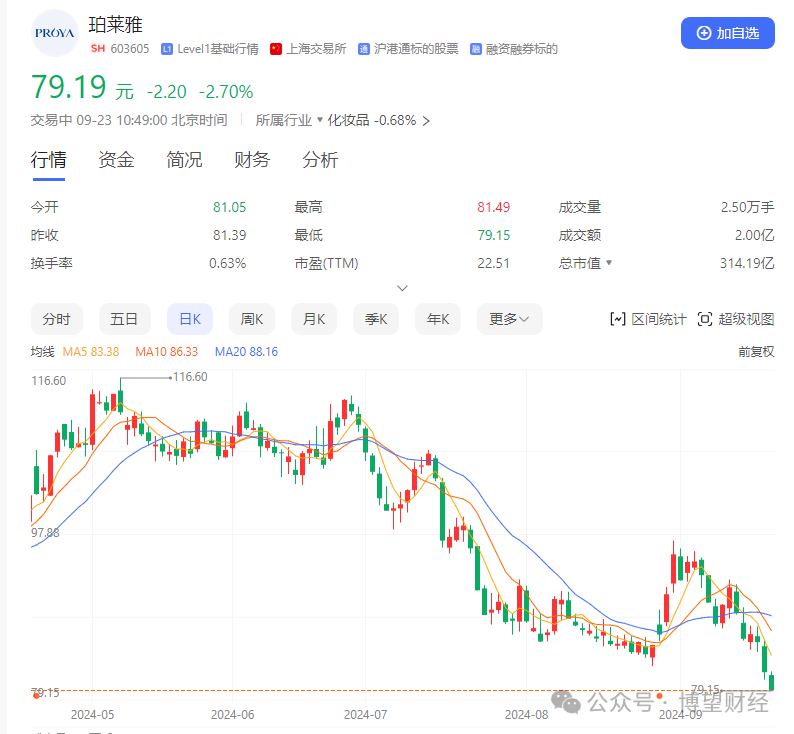Click the 区间统计 range statistics icon
The image size is (794, 734).
618,319
